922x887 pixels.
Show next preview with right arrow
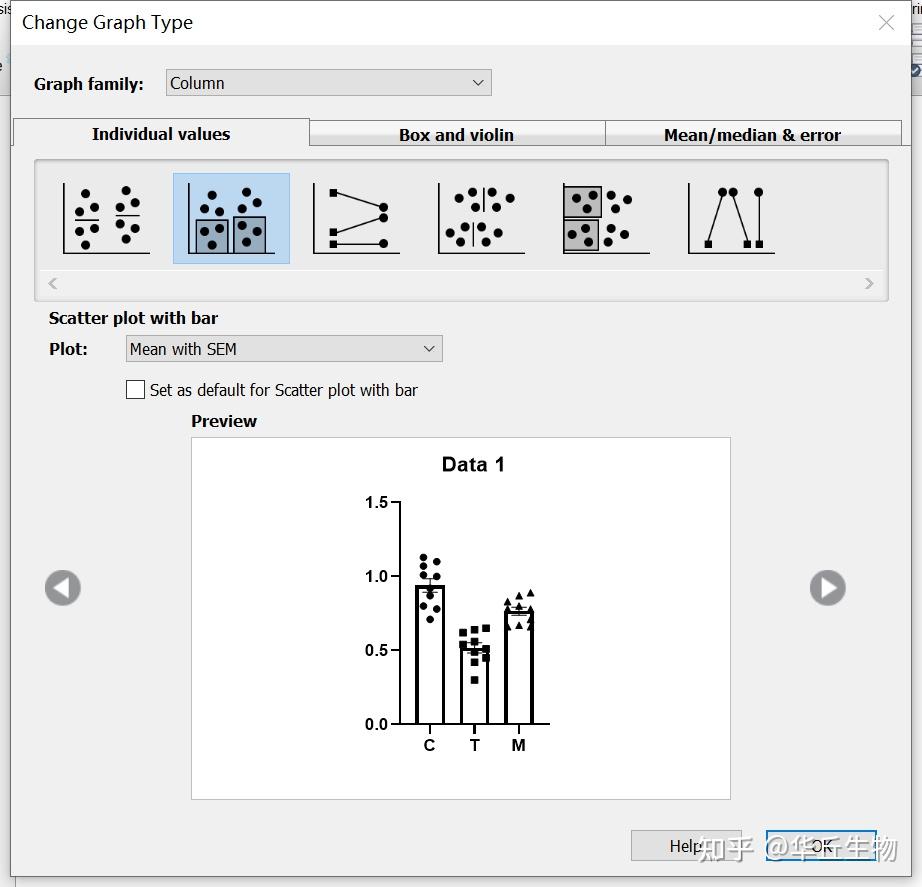pos(827,588)
